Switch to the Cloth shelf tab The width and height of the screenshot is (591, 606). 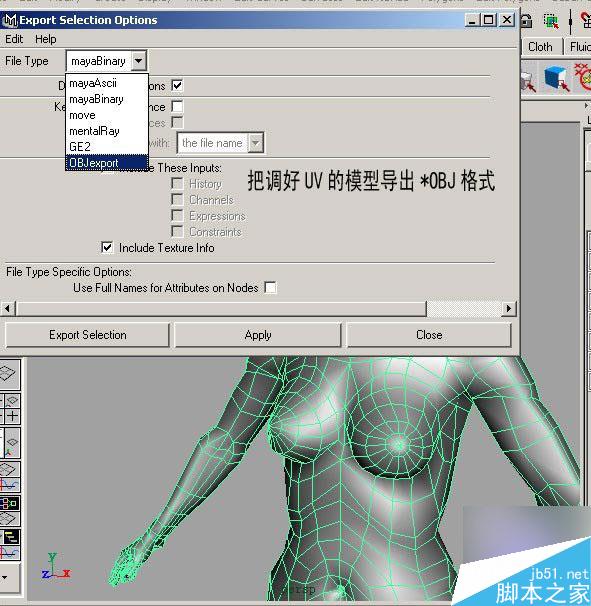tap(540, 47)
